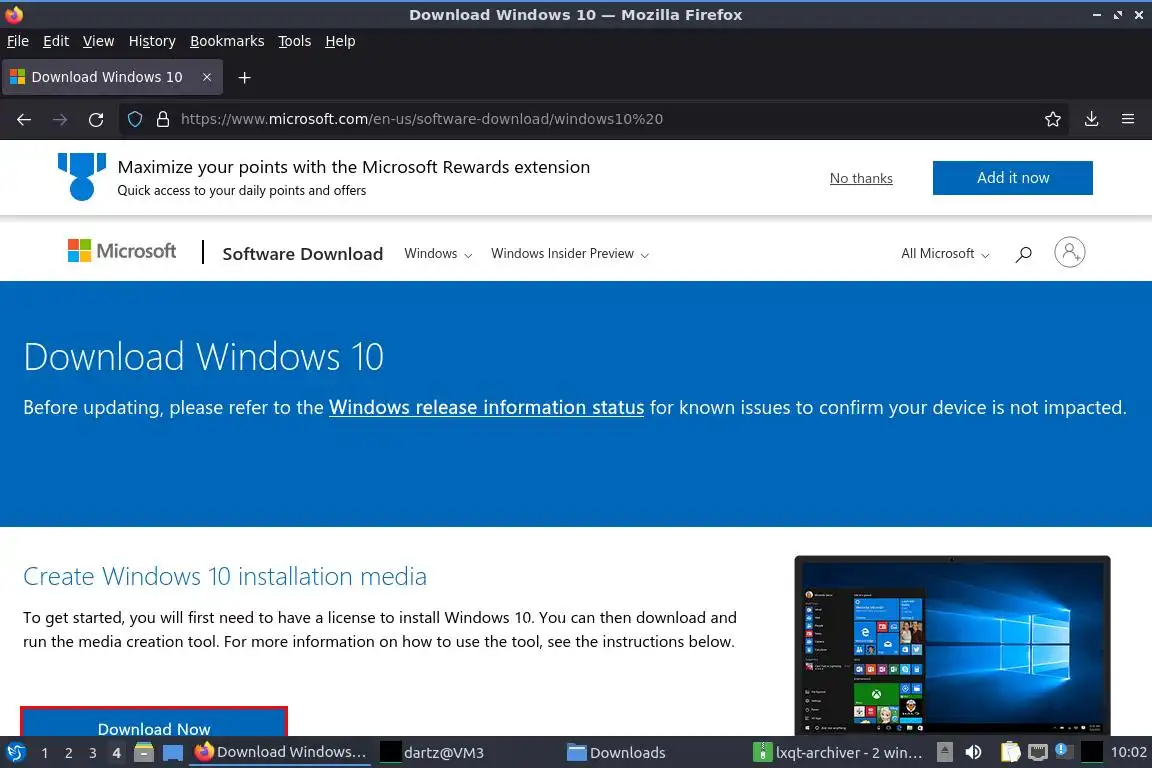The width and height of the screenshot is (1152, 768).
Task: Open Firefox downloads panel
Action: click(1092, 119)
